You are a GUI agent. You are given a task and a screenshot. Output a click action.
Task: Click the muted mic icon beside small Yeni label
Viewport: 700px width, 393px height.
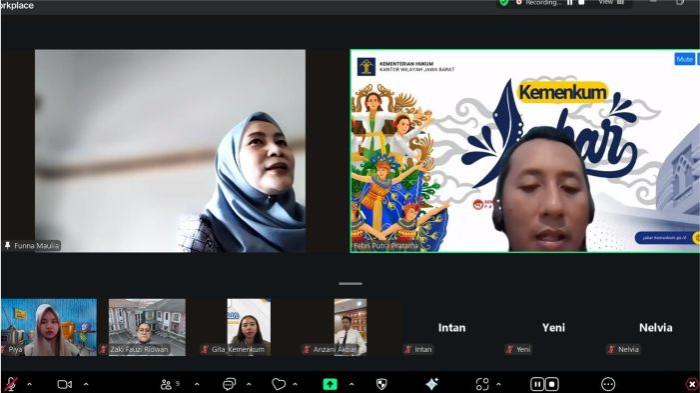coord(510,349)
